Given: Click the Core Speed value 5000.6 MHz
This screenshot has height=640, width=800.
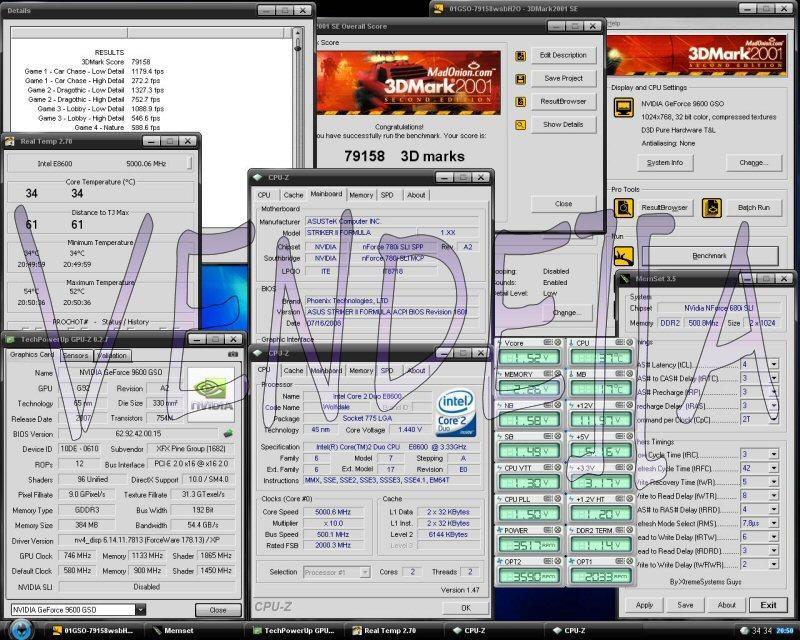Looking at the screenshot, I should point(333,512).
